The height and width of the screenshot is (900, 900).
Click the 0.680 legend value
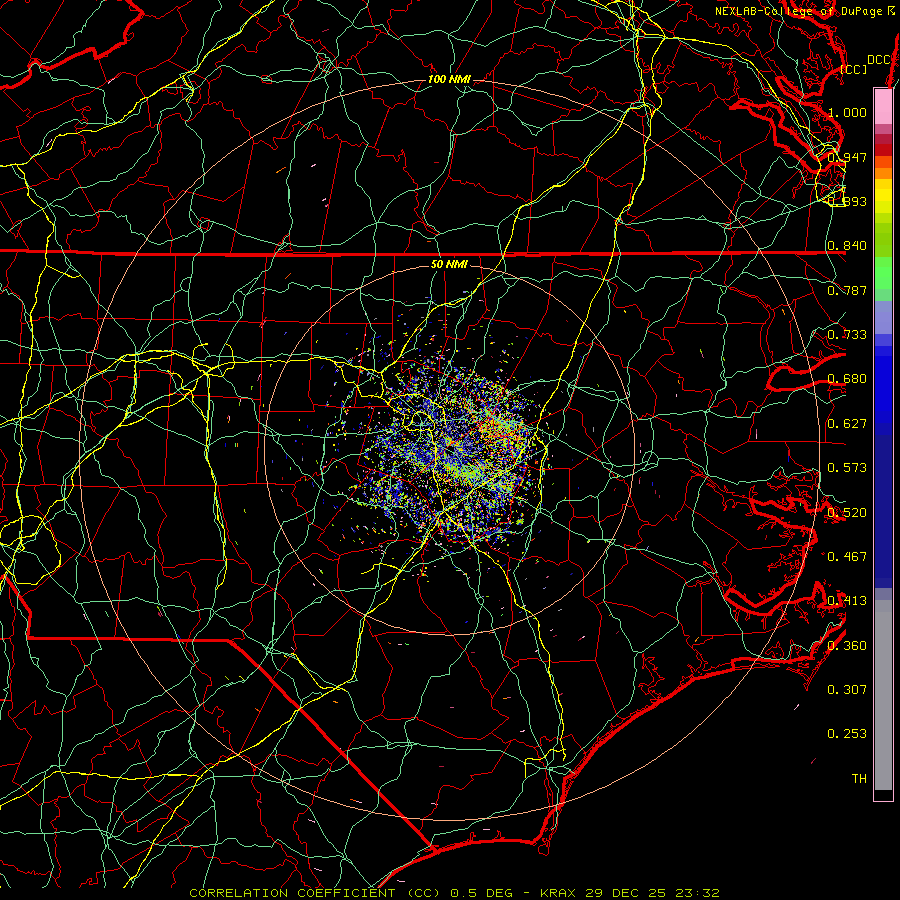(847, 379)
